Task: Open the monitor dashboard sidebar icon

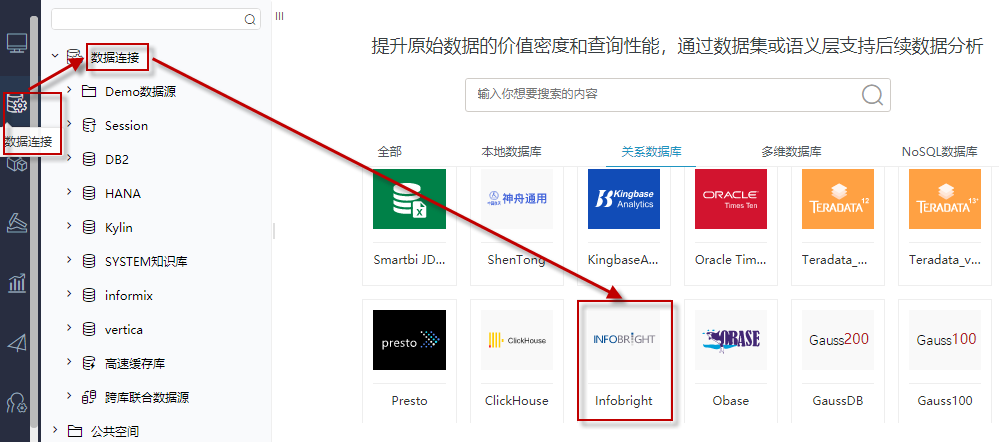Action: 17,43
